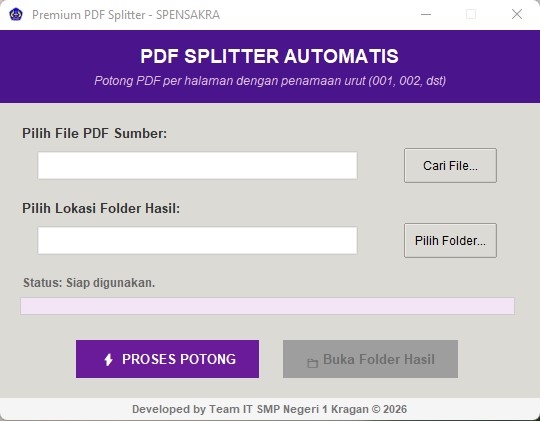The width and height of the screenshot is (540, 421).
Task: Click the app logo in title bar
Action: [x=16, y=14]
